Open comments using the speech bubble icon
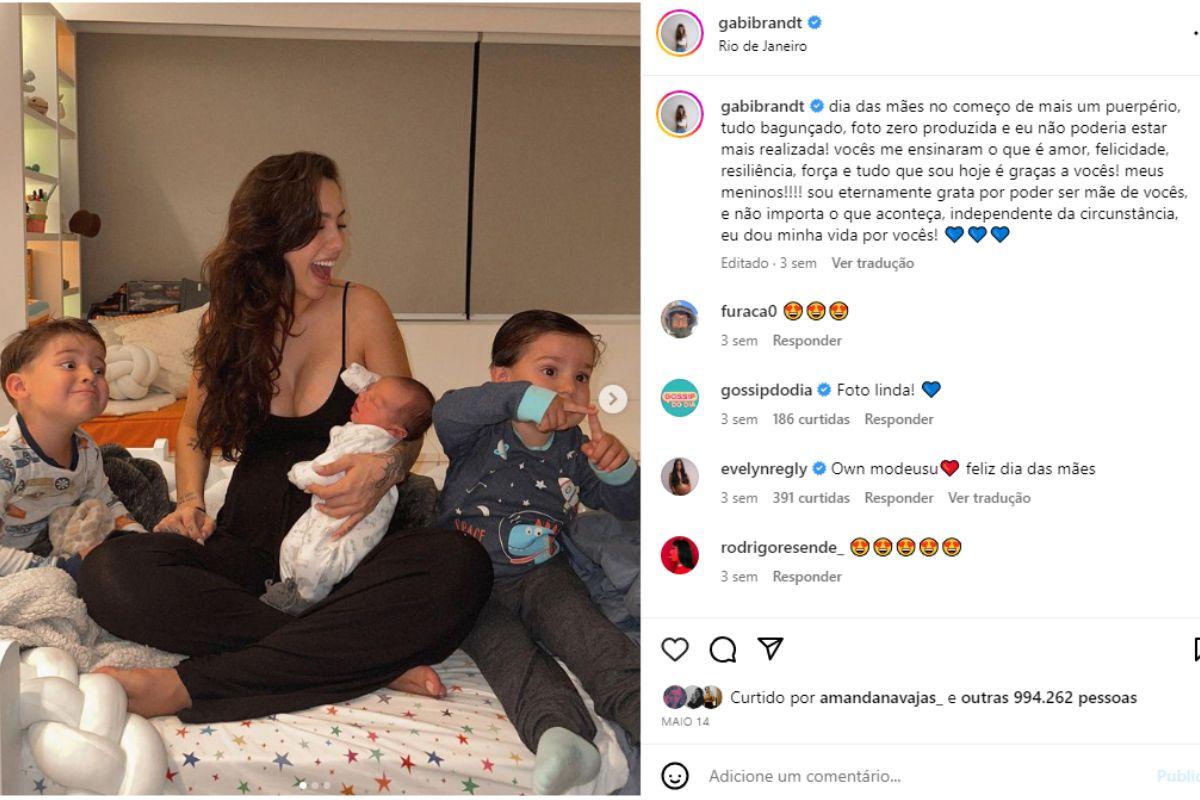The width and height of the screenshot is (1200, 800). pos(723,649)
